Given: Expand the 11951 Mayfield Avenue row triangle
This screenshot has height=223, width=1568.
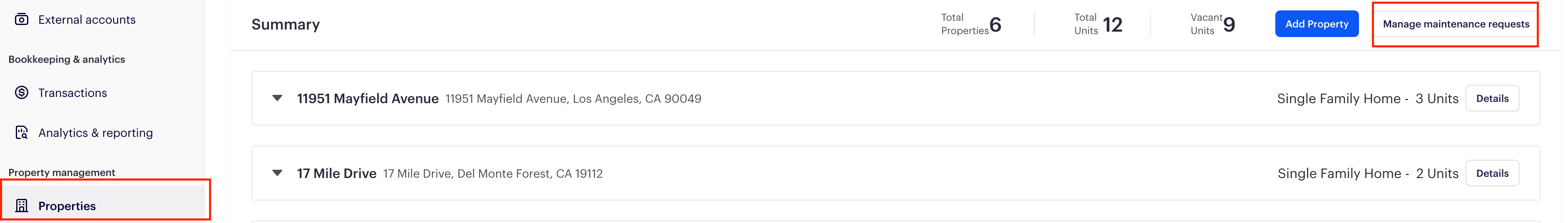Looking at the screenshot, I should [277, 98].
